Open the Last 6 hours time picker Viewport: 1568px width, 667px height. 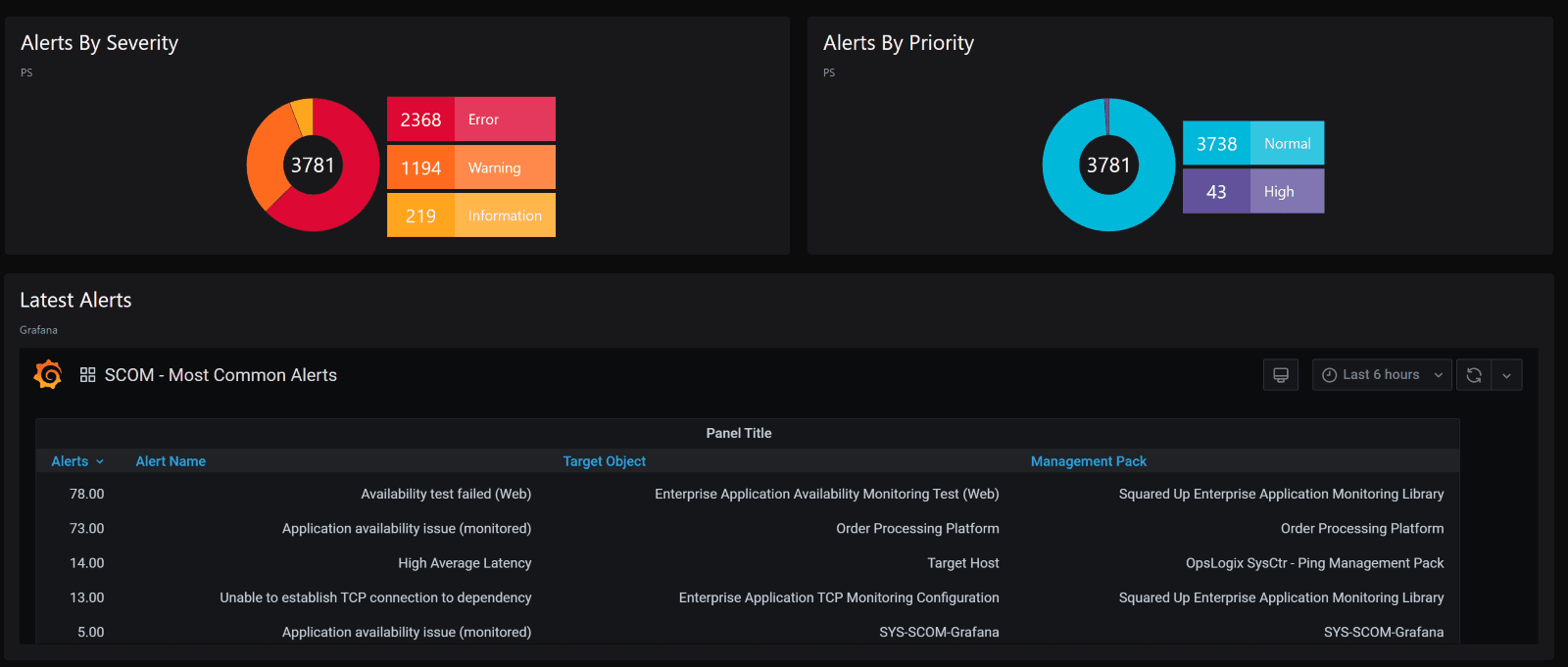pyautogui.click(x=1382, y=375)
